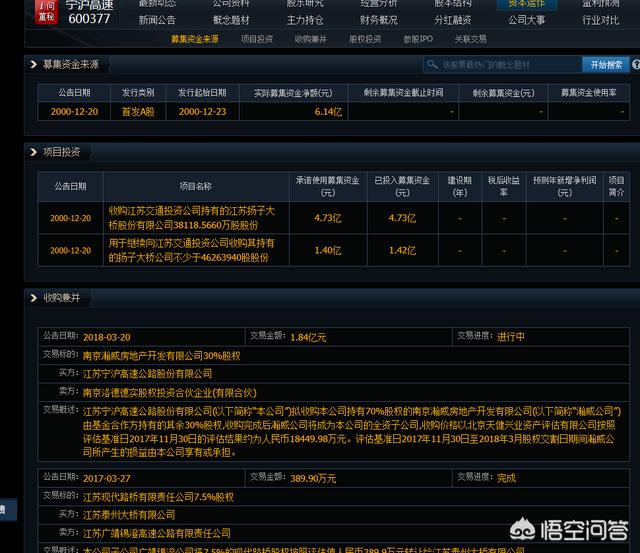Open the 行业对比 tab
This screenshot has height=553, width=640.
[600, 20]
